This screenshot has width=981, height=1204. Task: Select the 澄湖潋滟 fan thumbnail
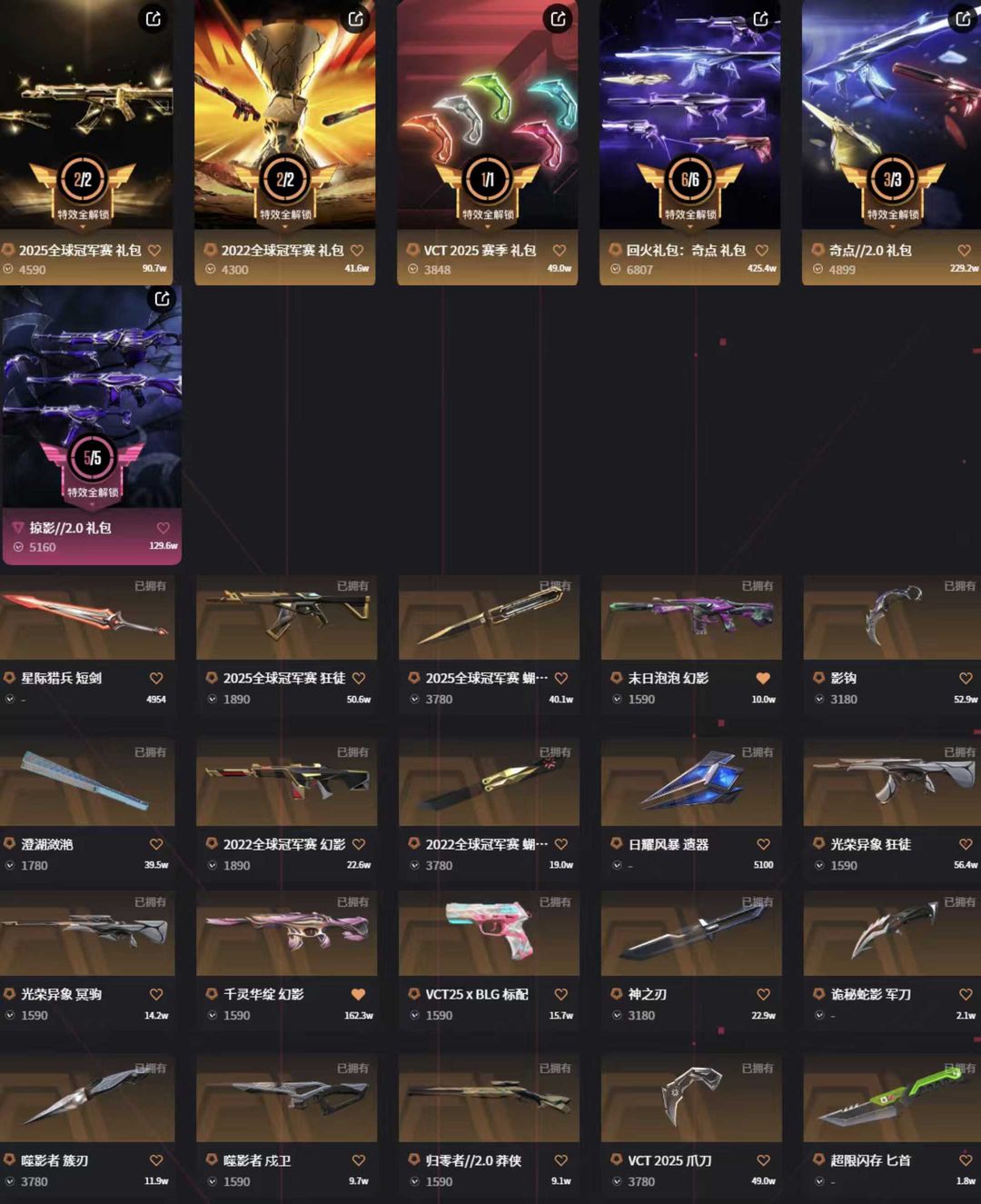pyautogui.click(x=87, y=782)
